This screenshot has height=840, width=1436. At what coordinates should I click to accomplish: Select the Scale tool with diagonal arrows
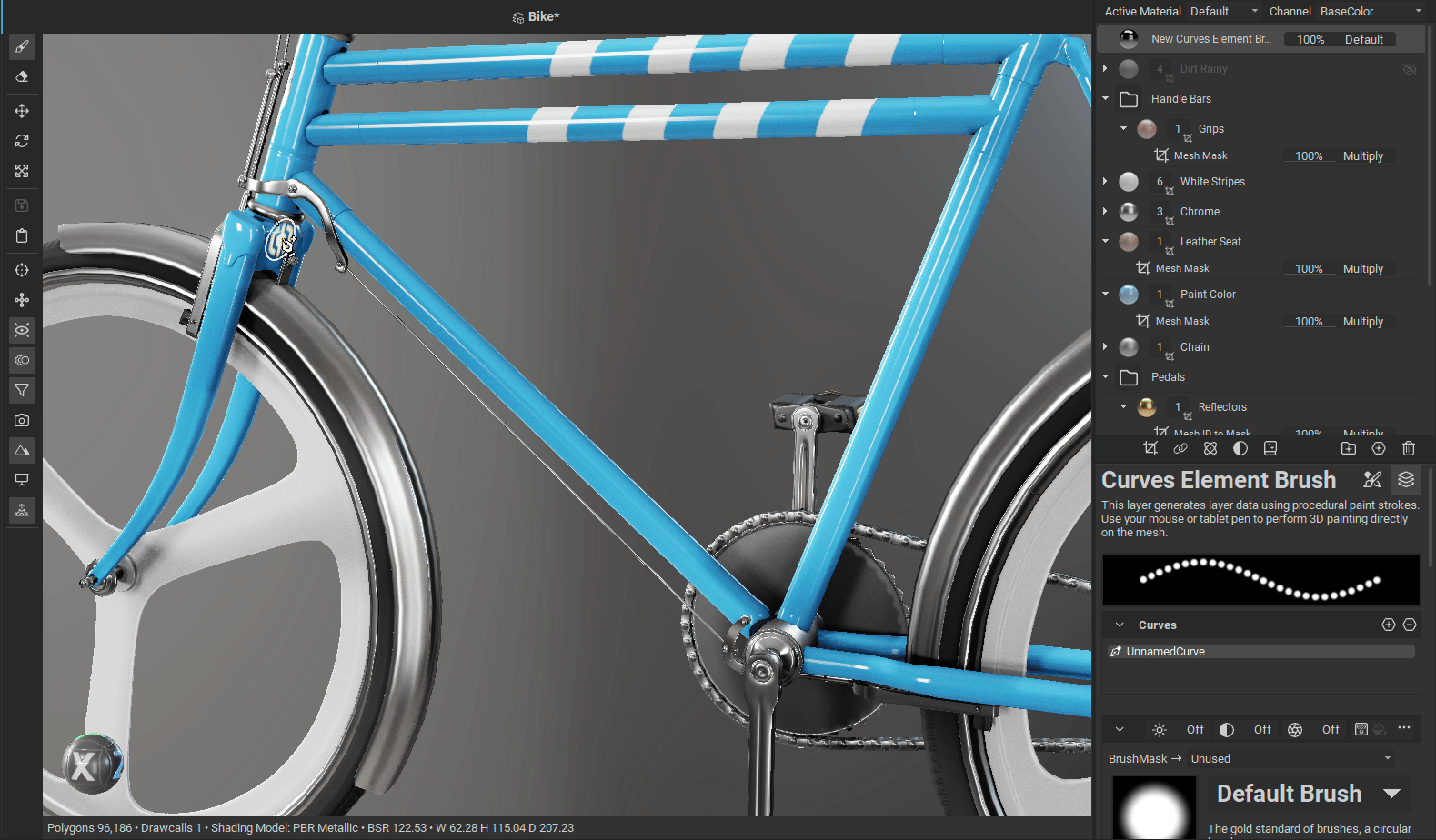pyautogui.click(x=22, y=171)
